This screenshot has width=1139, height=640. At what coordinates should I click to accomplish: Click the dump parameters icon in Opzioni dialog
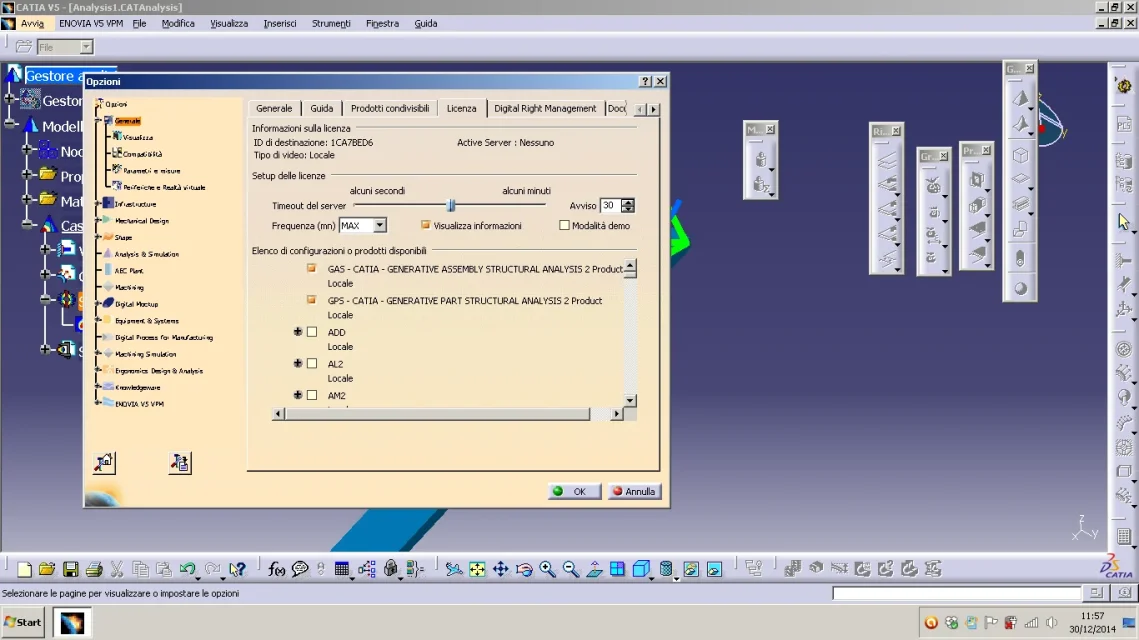[x=180, y=462]
